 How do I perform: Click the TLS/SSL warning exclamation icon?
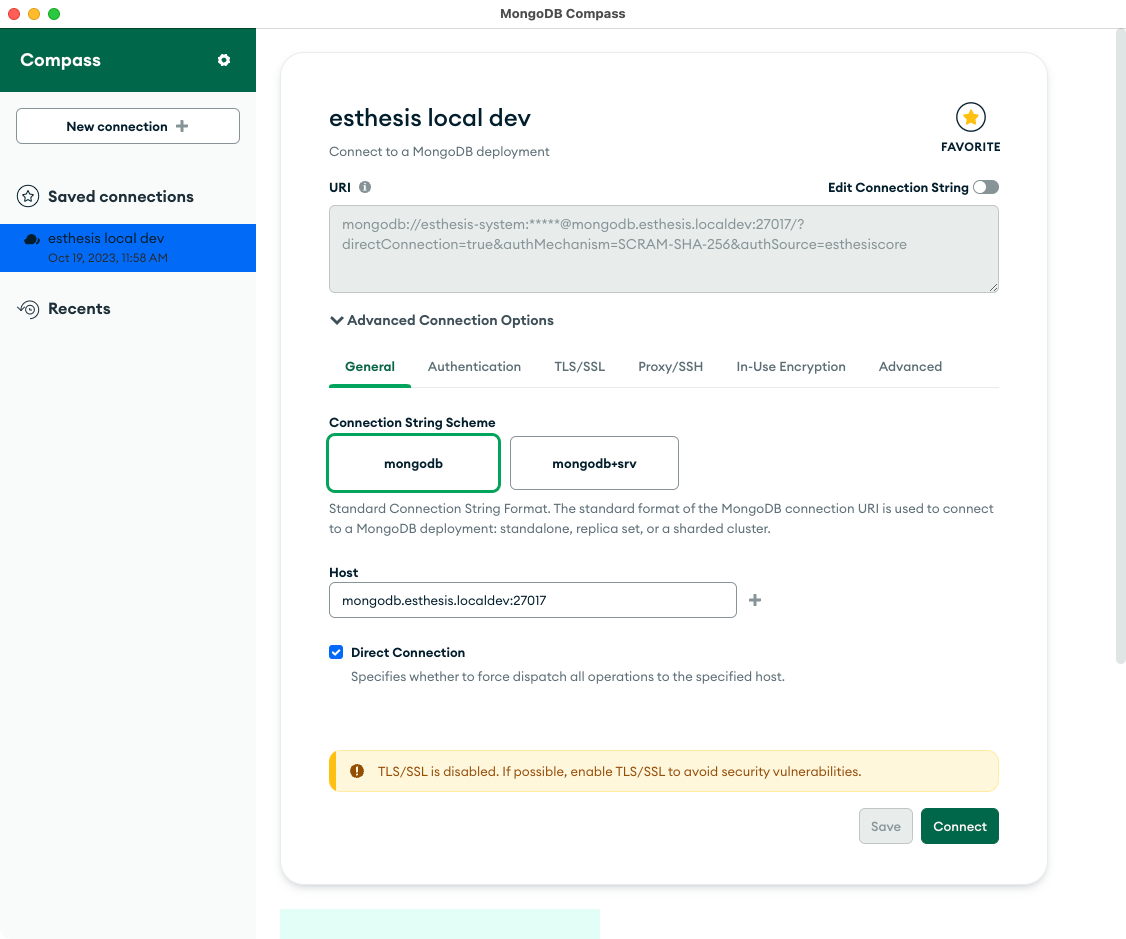click(x=357, y=771)
